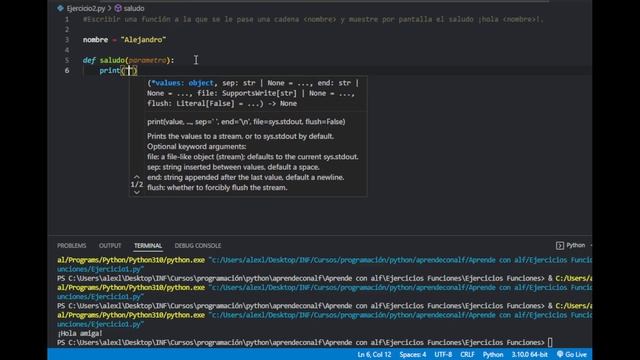The width and height of the screenshot is (640, 360).
Task: Select language mode Python in status bar
Action: tap(493, 354)
